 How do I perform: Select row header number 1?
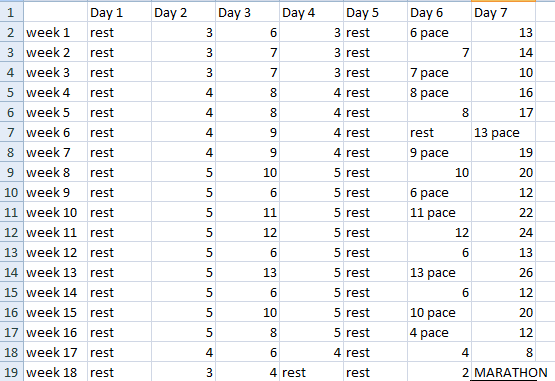point(11,12)
